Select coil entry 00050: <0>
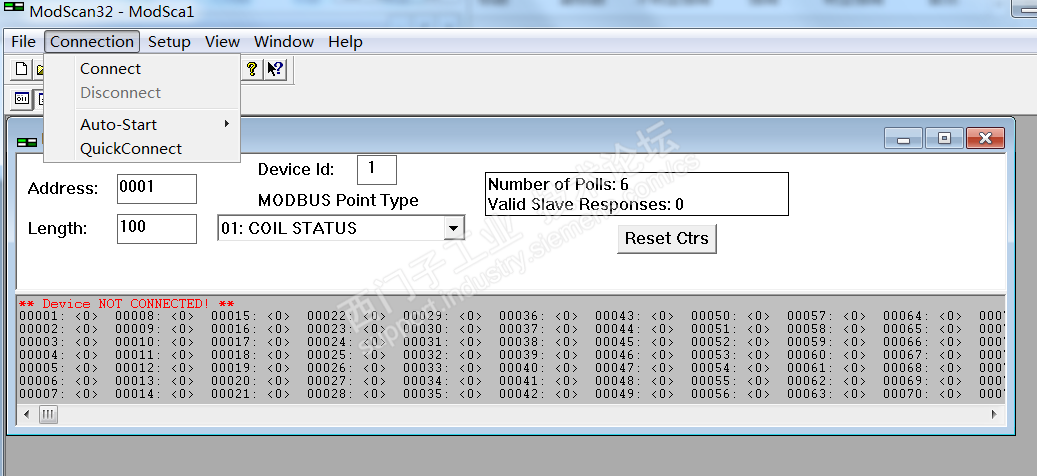Image resolution: width=1037 pixels, height=476 pixels. coord(731,316)
